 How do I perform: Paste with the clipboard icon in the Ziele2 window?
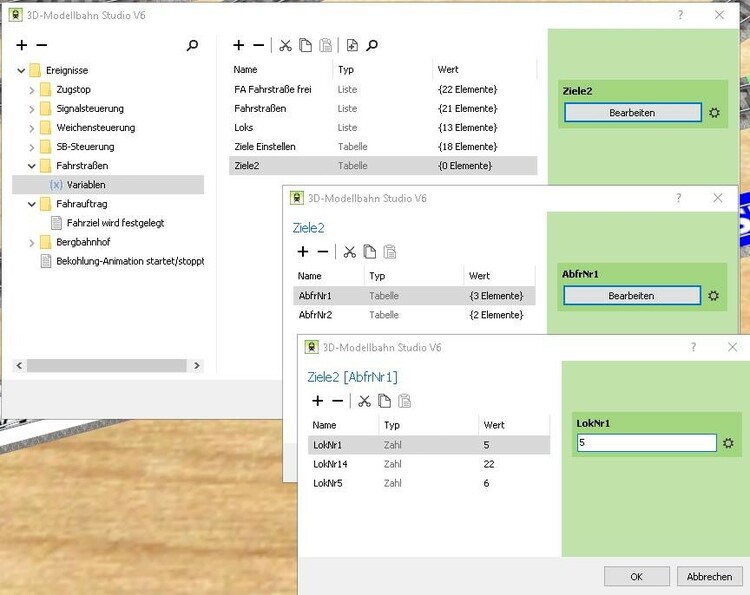390,252
